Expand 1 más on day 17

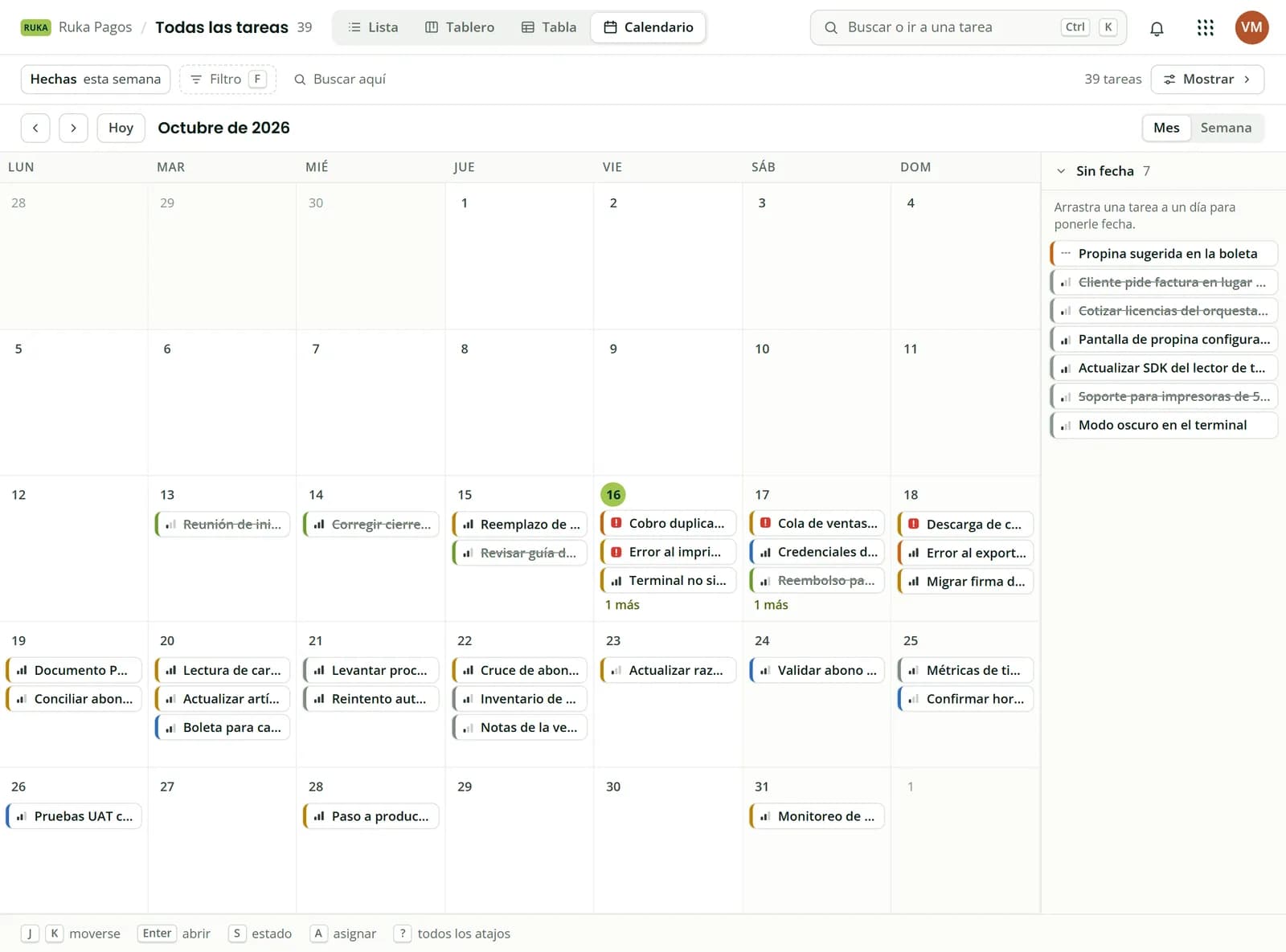click(771, 605)
